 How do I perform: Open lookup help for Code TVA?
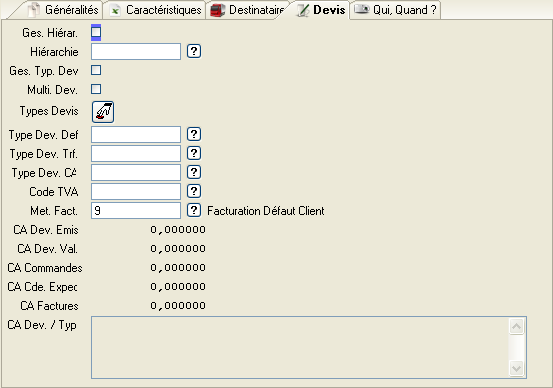tap(194, 191)
